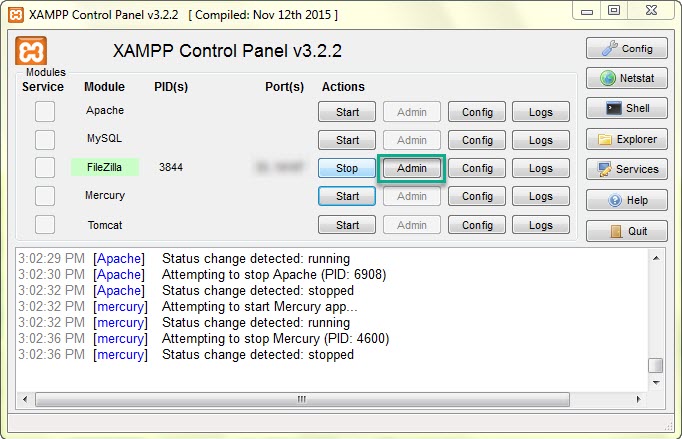This screenshot has width=682, height=439.
Task: Open the Apache Config menu
Action: [477, 112]
